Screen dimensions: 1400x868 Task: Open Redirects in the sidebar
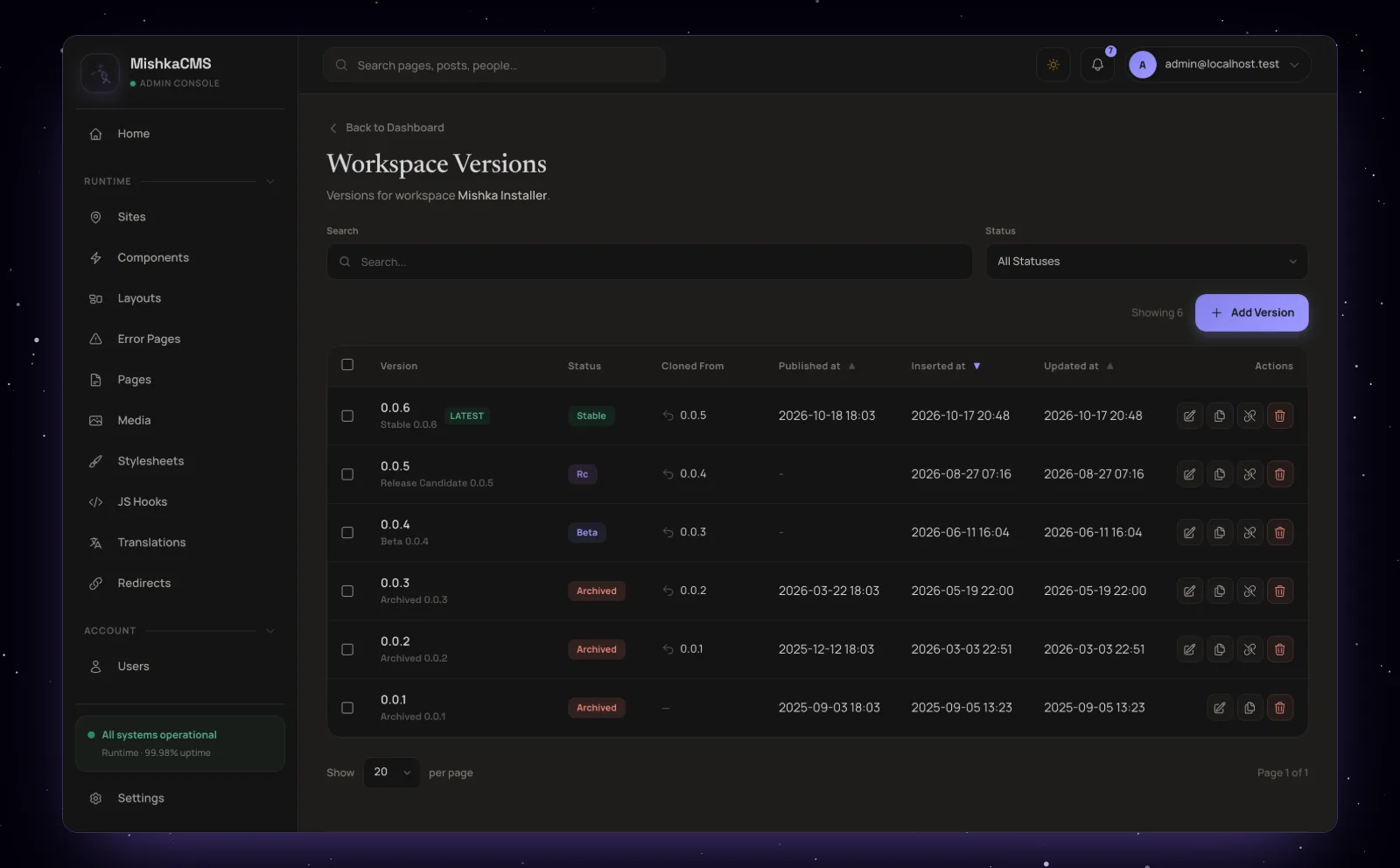click(x=180, y=583)
